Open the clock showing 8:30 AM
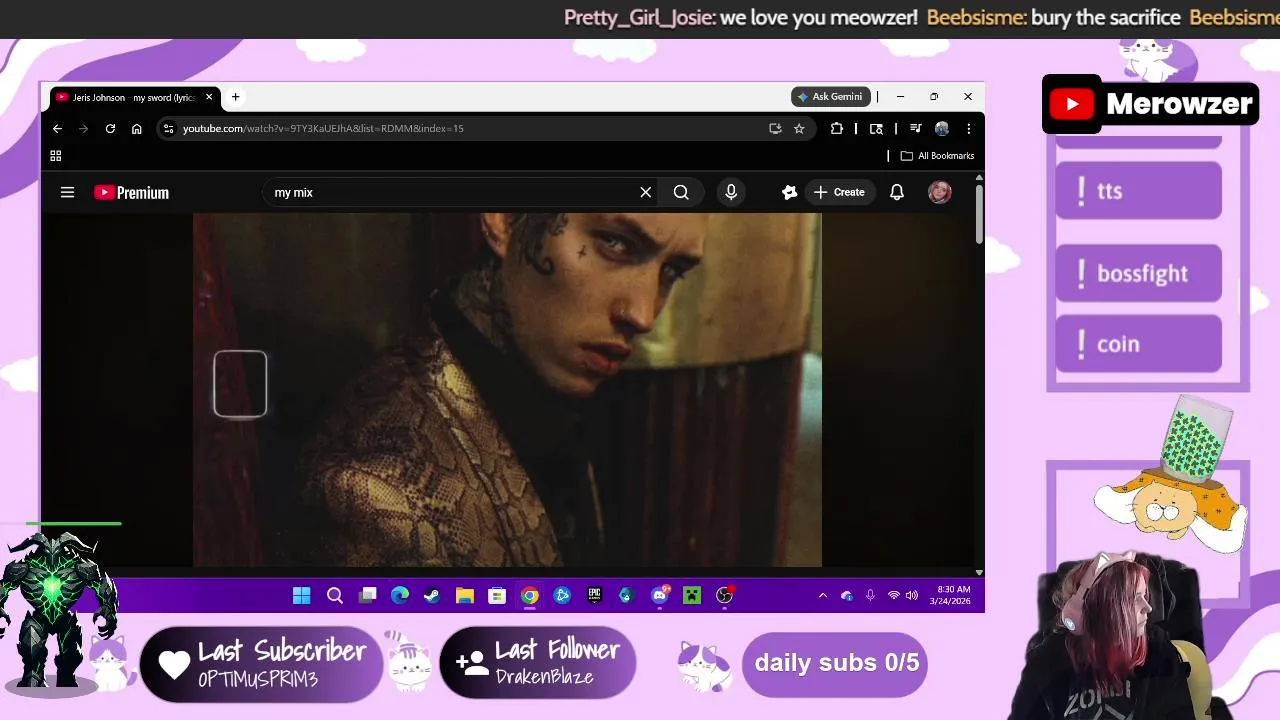Screen dimensions: 1280x720 point(952,596)
